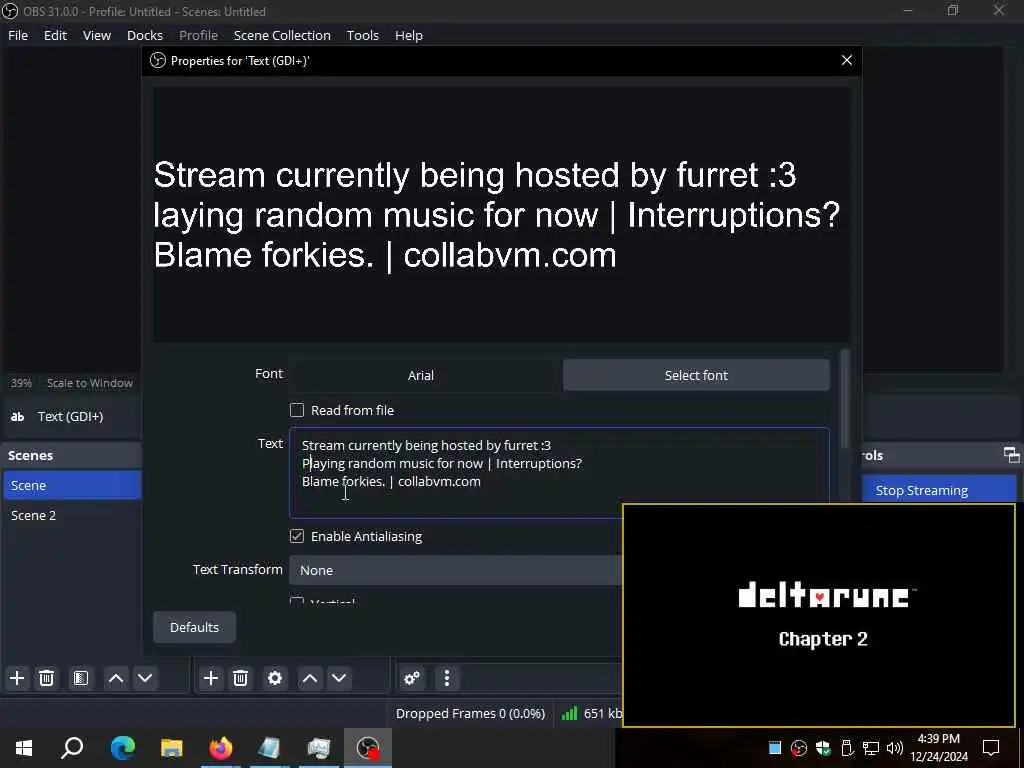Viewport: 1024px width, 768px height.
Task: Open advanced audio properties gears icon
Action: coord(412,678)
